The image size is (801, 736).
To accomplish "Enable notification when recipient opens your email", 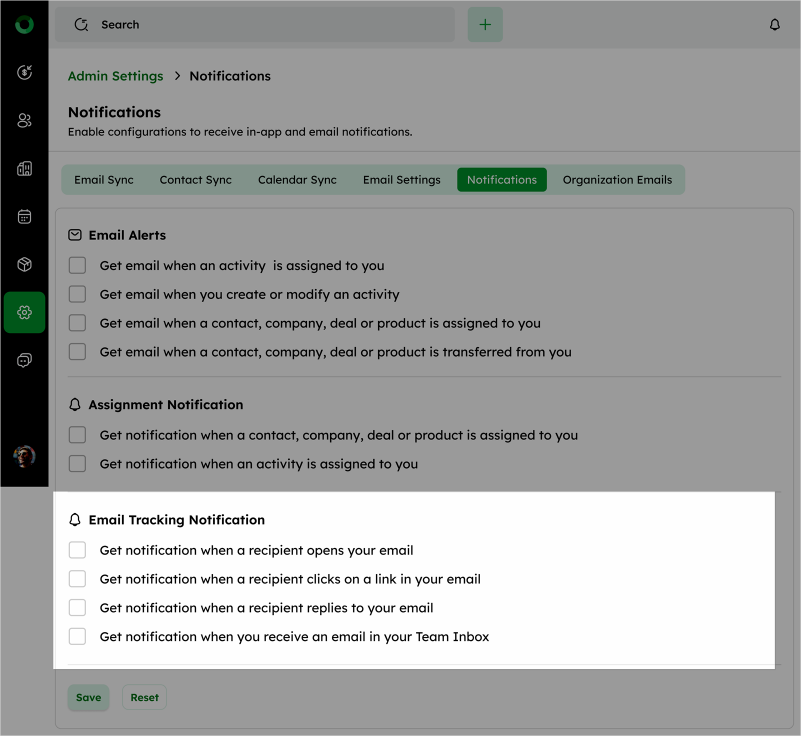I will [77, 550].
